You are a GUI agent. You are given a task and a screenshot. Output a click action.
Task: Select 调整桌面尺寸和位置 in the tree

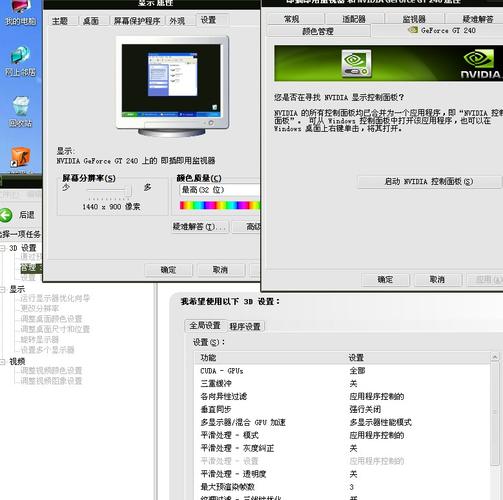(x=55, y=329)
